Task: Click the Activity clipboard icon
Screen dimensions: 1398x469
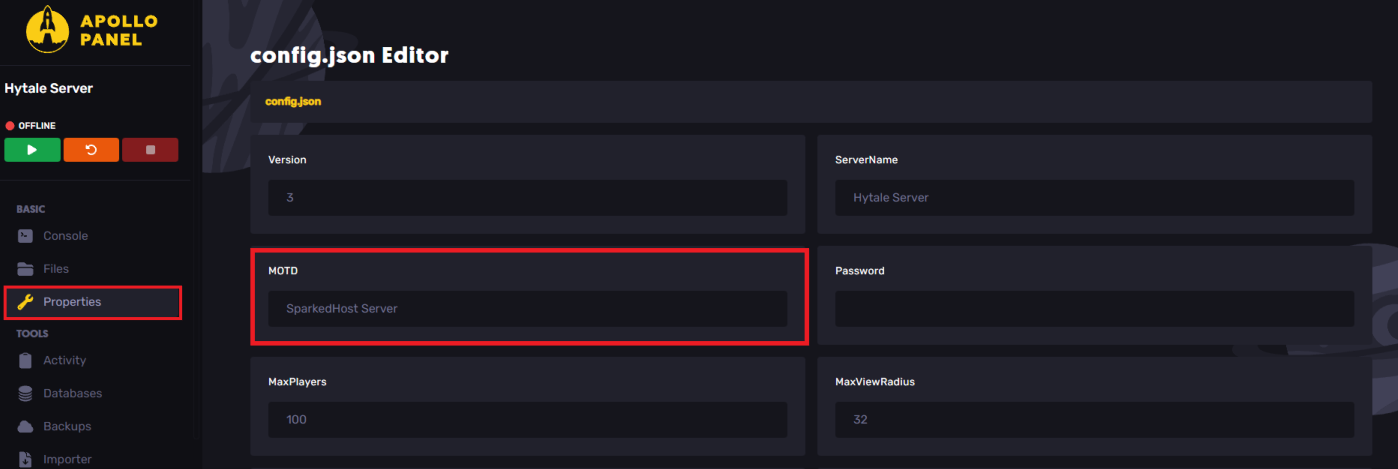Action: pyautogui.click(x=26, y=360)
